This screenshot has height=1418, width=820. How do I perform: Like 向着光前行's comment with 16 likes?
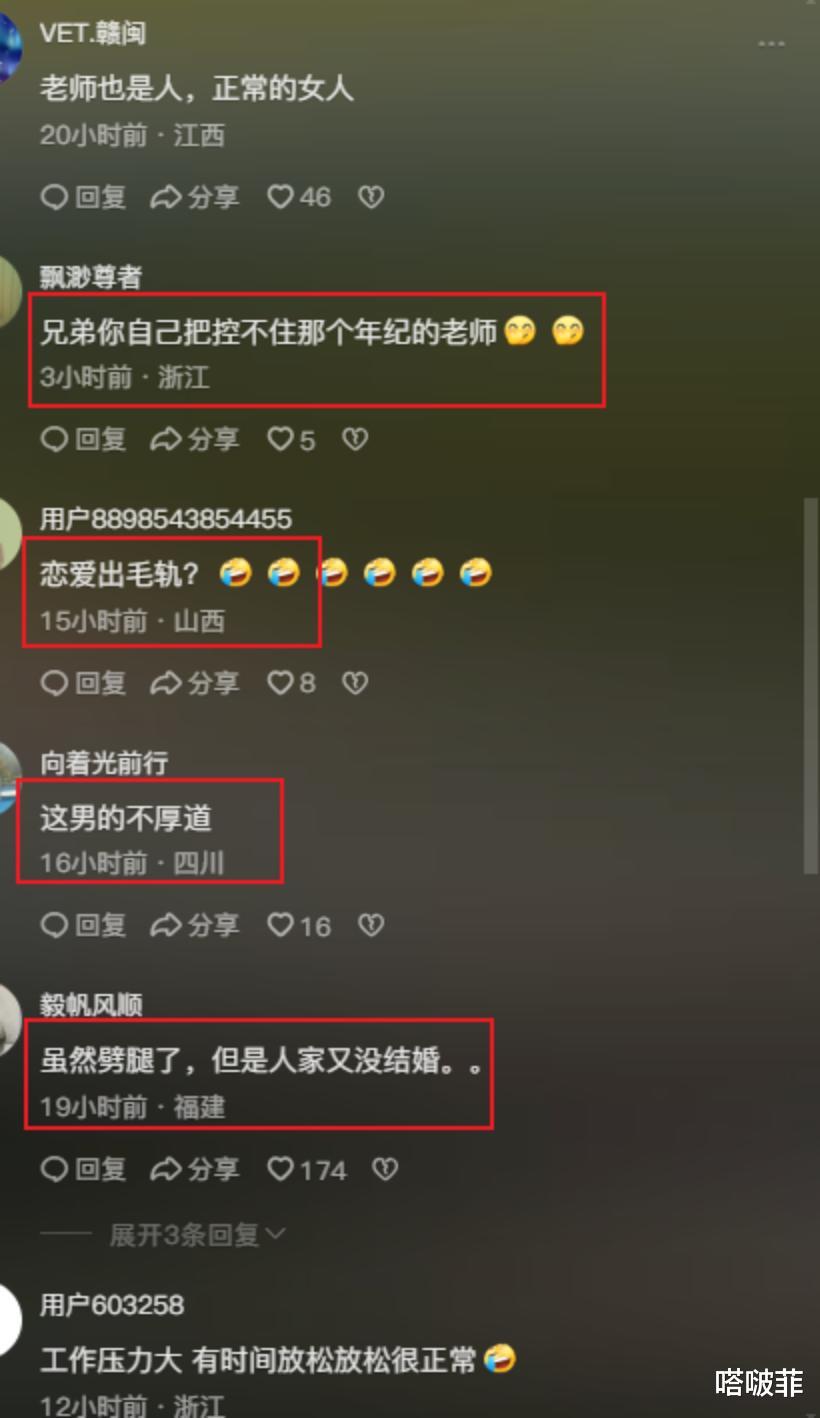click(298, 925)
